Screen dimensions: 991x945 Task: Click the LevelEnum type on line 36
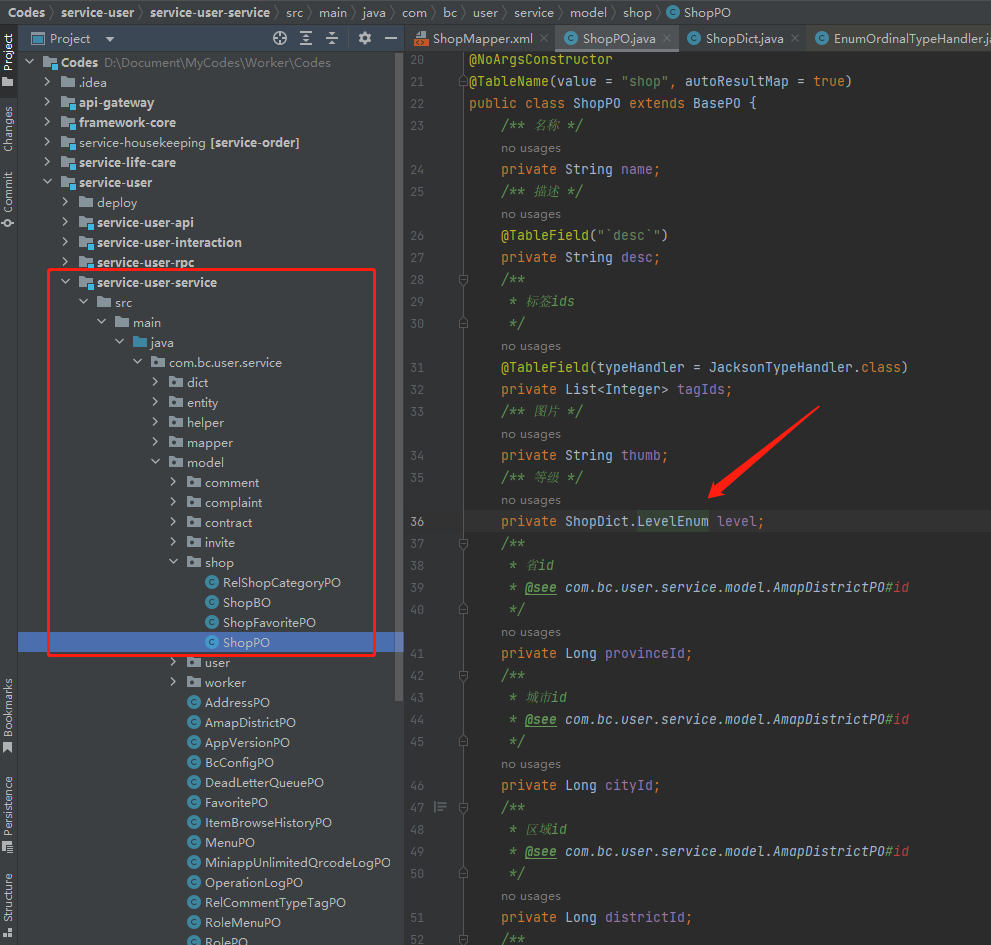(x=672, y=521)
